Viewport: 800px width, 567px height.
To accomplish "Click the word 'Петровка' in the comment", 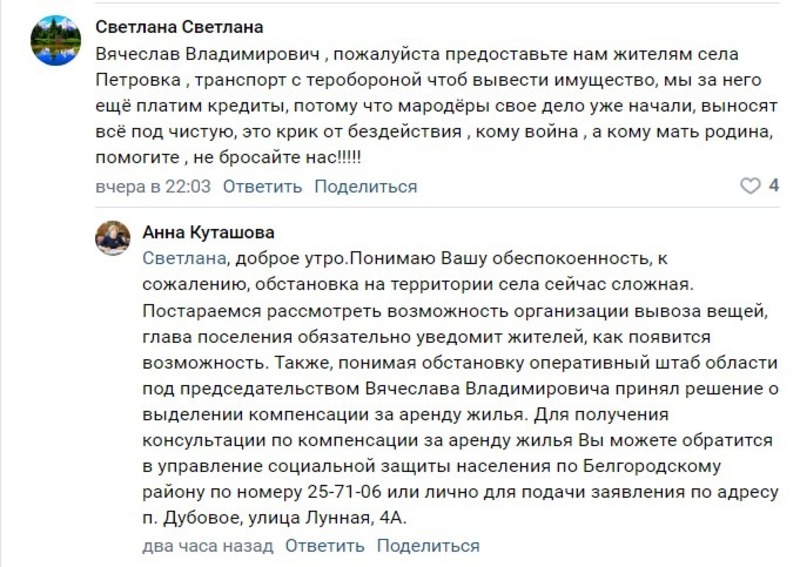I will coord(138,80).
